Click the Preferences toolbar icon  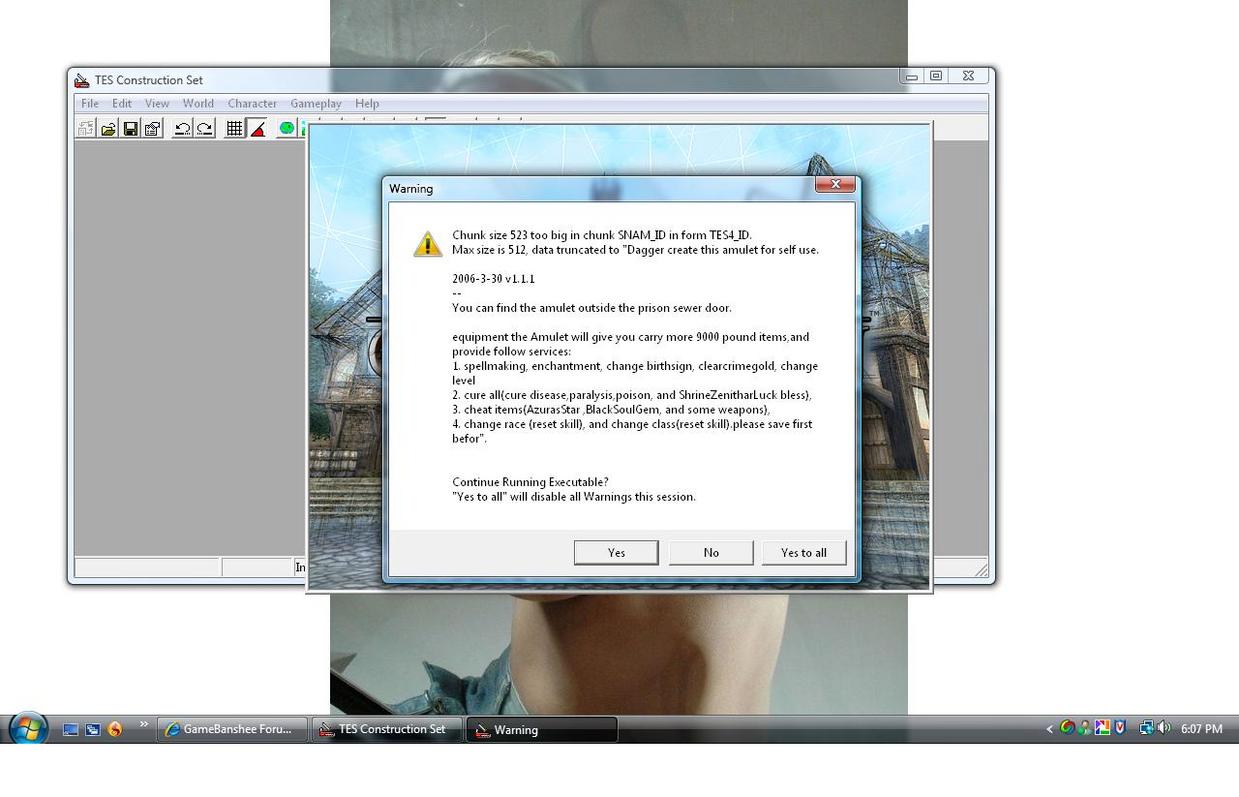152,128
